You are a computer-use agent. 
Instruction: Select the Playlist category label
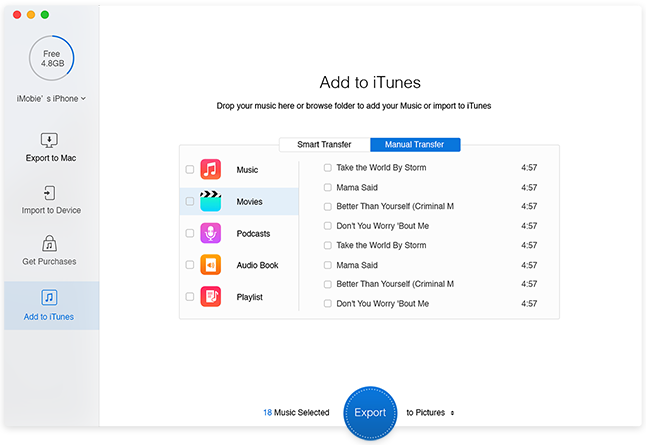249,297
